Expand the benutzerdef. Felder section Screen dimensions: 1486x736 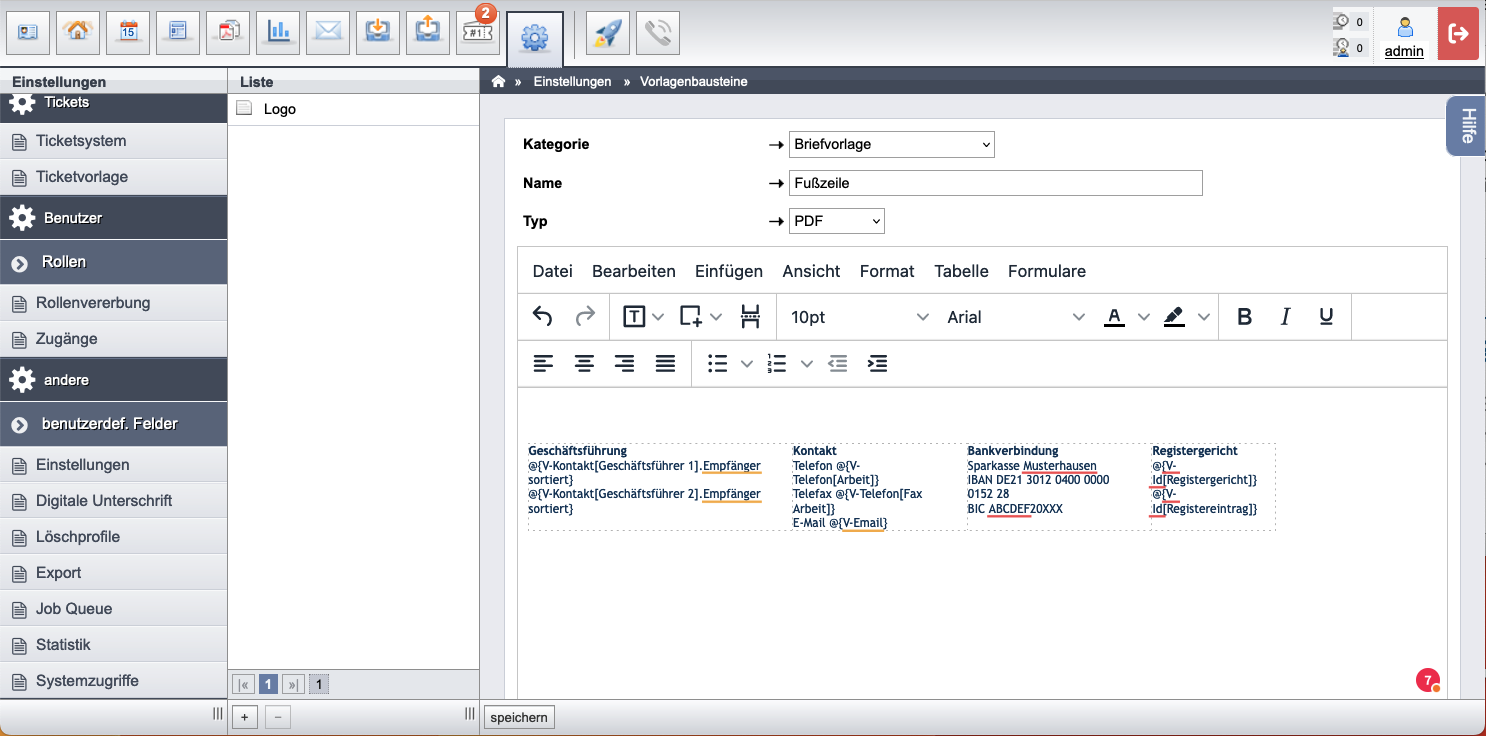(113, 424)
